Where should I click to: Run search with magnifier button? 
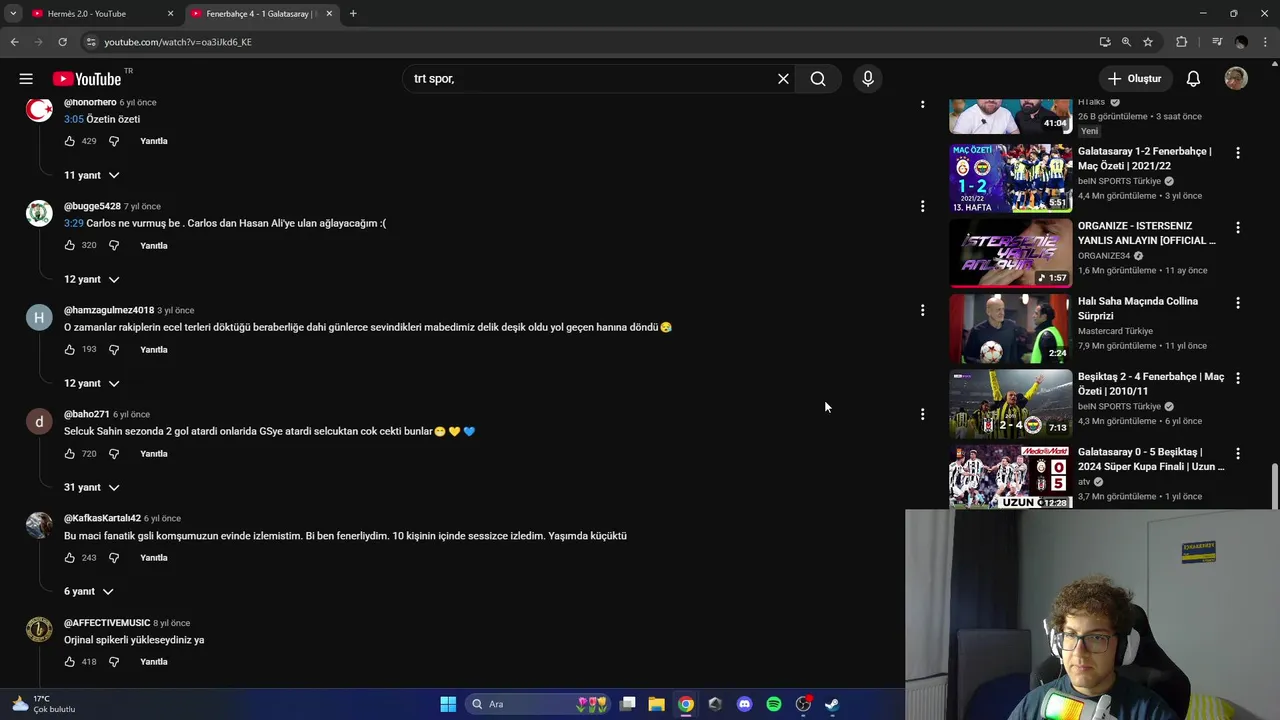pos(818,79)
